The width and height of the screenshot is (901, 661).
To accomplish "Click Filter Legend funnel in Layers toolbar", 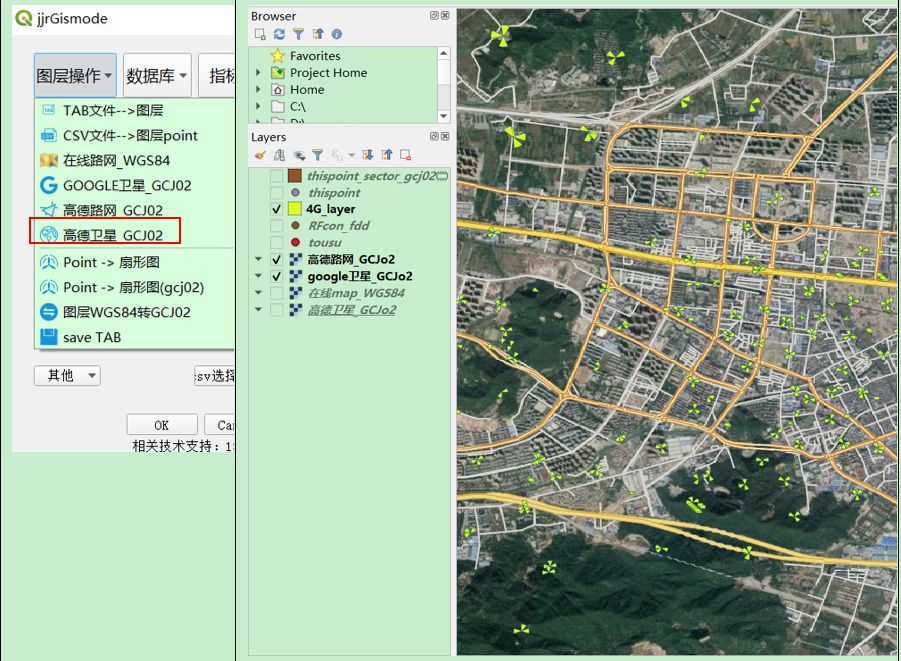I will tap(317, 155).
